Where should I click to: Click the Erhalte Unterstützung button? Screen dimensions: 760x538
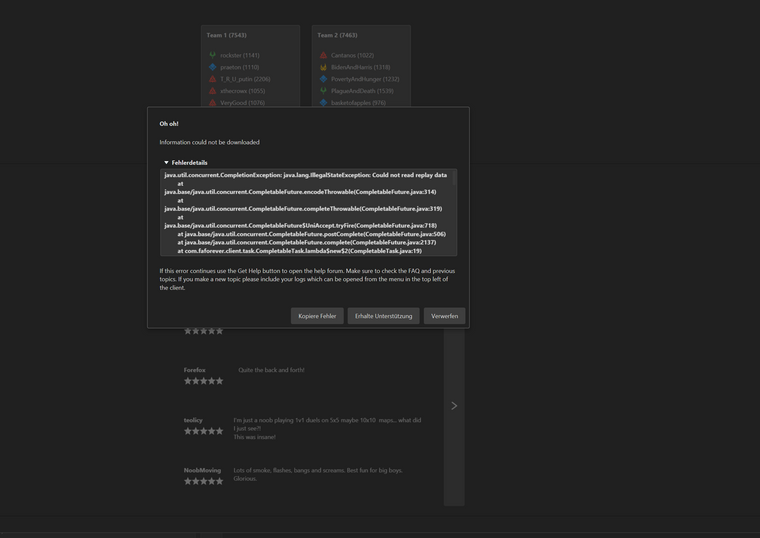click(383, 316)
